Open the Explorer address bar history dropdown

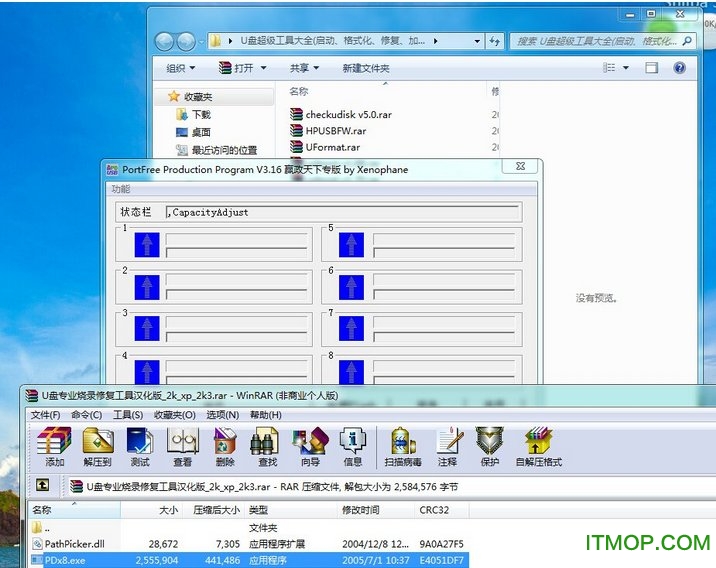tap(477, 41)
